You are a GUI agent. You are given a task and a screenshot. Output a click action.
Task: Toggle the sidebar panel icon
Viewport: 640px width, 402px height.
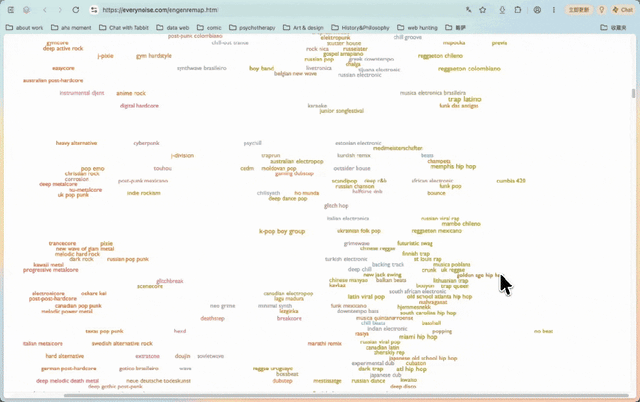(11, 10)
